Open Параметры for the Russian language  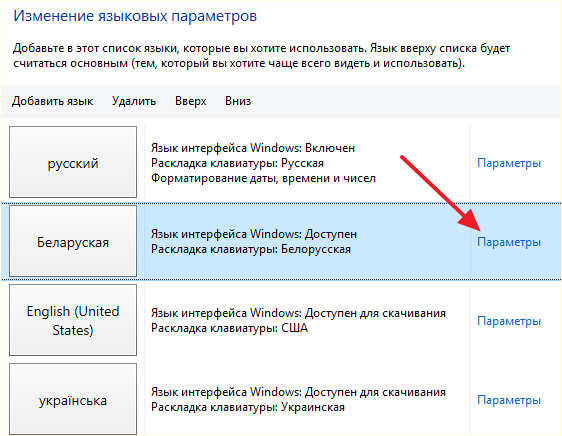pos(509,163)
